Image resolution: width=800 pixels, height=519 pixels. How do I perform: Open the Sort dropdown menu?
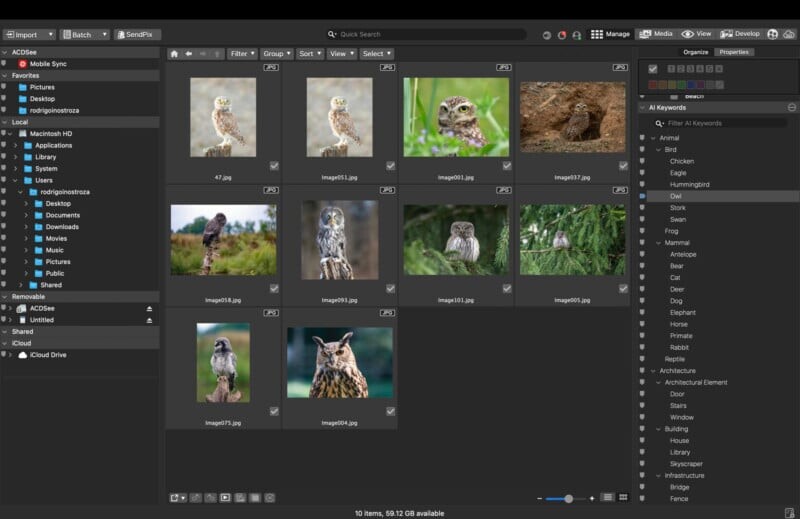coord(309,54)
